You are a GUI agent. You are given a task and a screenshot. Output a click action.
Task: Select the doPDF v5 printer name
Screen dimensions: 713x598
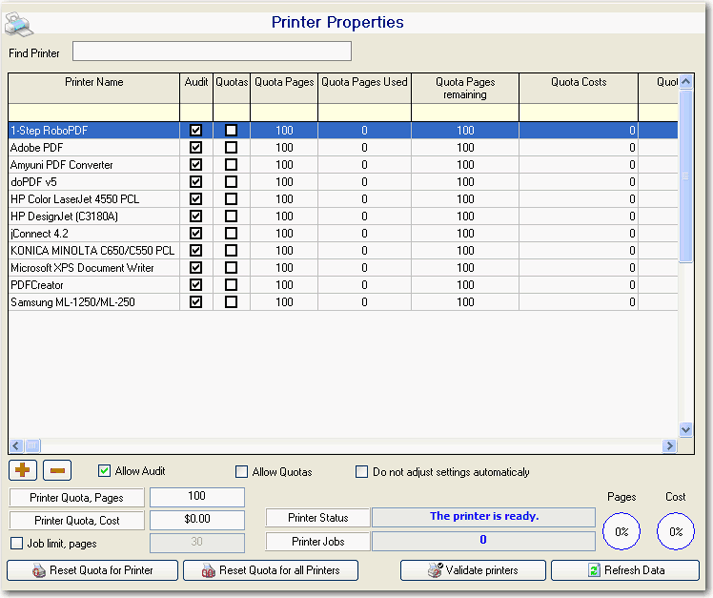coord(34,182)
